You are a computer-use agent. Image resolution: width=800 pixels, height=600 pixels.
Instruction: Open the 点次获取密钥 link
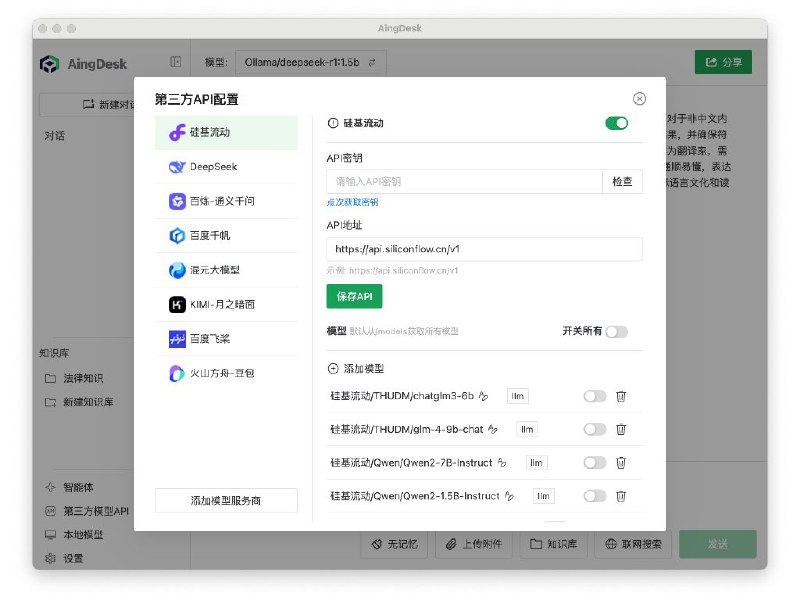(353, 202)
